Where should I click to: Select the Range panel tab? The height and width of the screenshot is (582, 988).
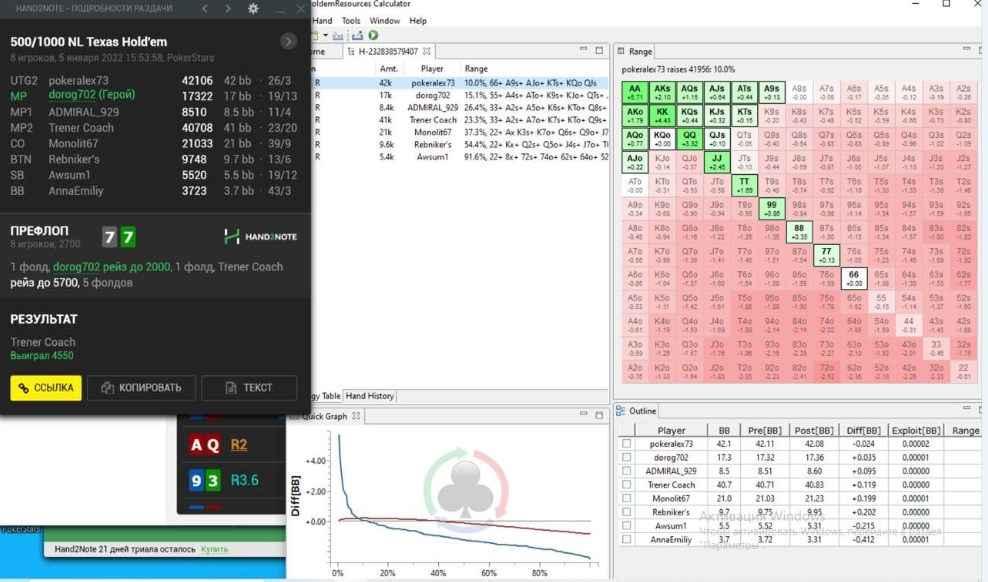coord(635,51)
